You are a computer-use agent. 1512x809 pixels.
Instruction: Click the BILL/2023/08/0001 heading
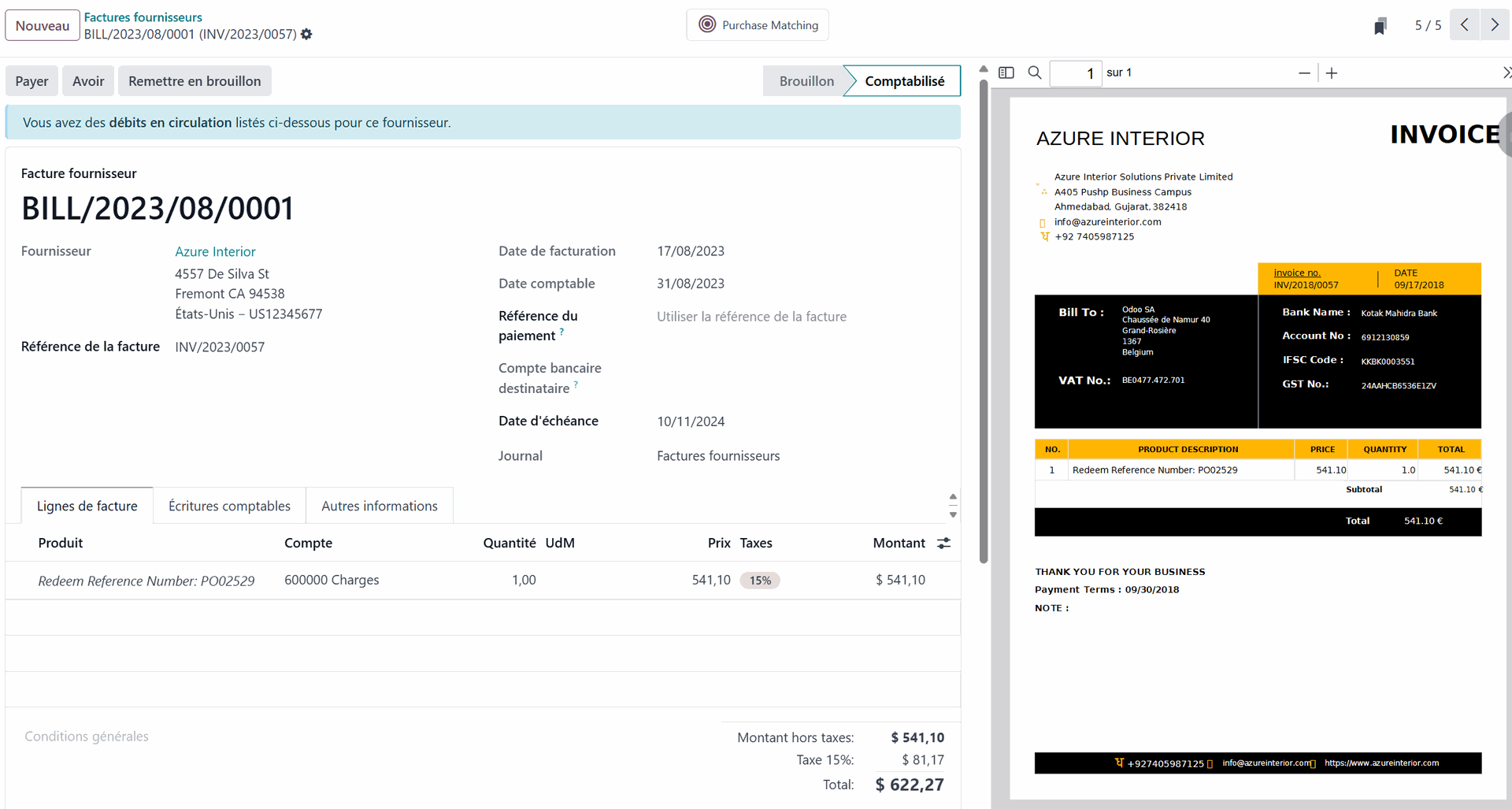[157, 209]
